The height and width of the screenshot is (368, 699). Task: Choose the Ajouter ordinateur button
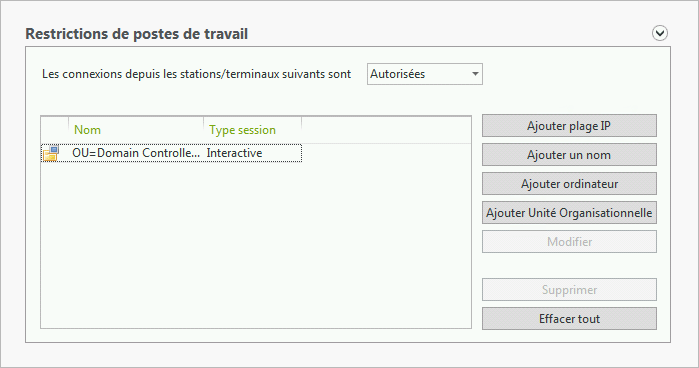pyautogui.click(x=569, y=184)
